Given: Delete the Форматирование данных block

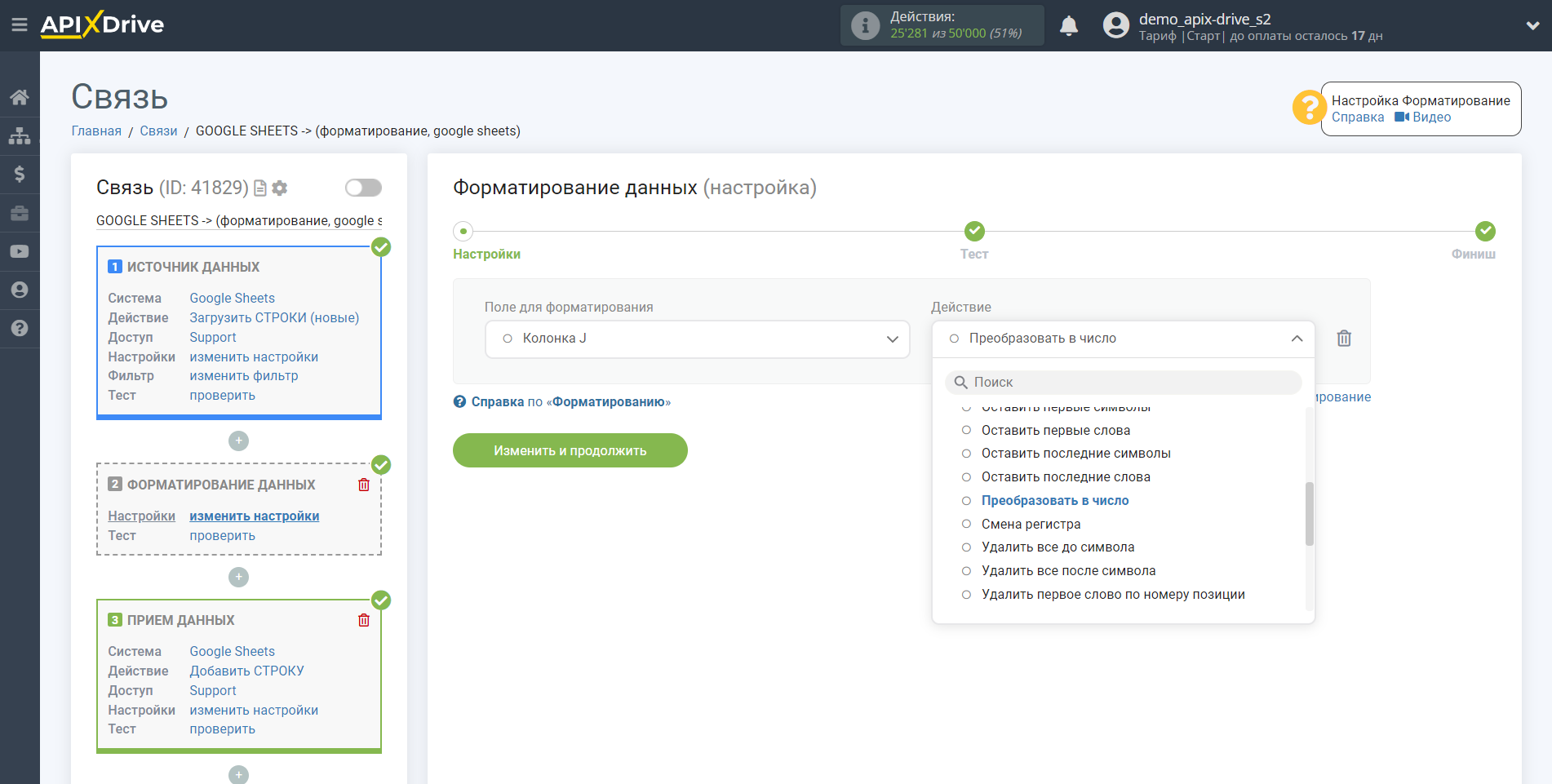Looking at the screenshot, I should click(x=364, y=485).
